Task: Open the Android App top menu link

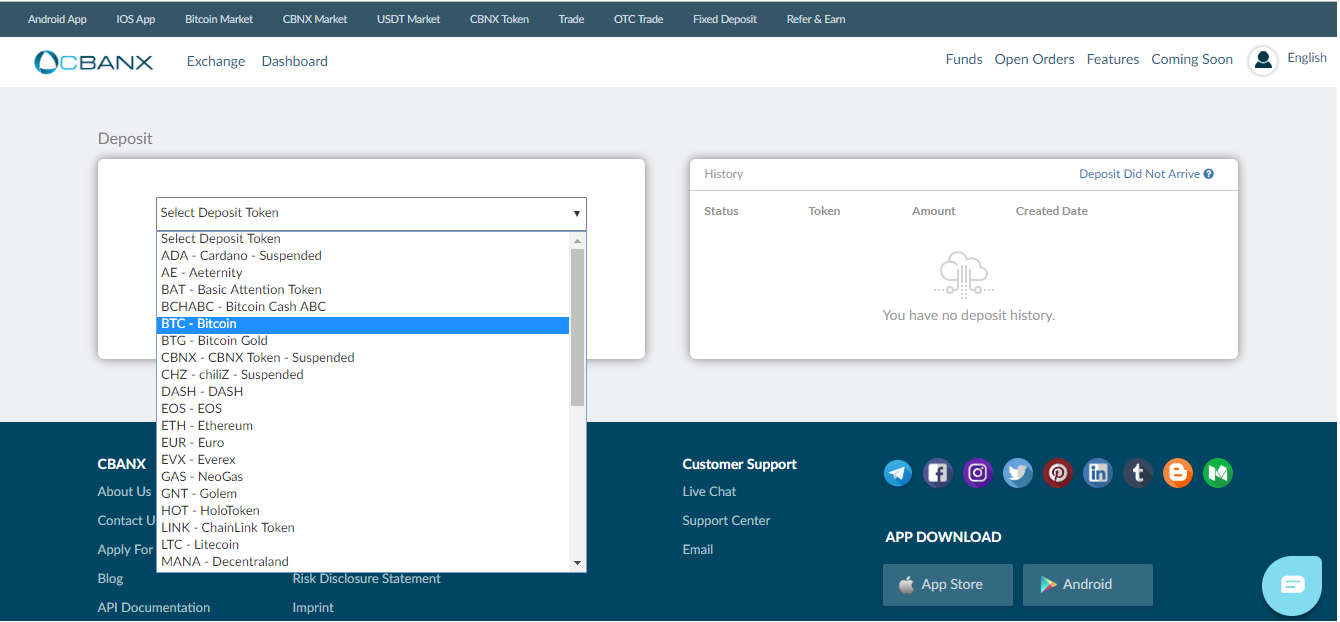Action: tap(57, 19)
